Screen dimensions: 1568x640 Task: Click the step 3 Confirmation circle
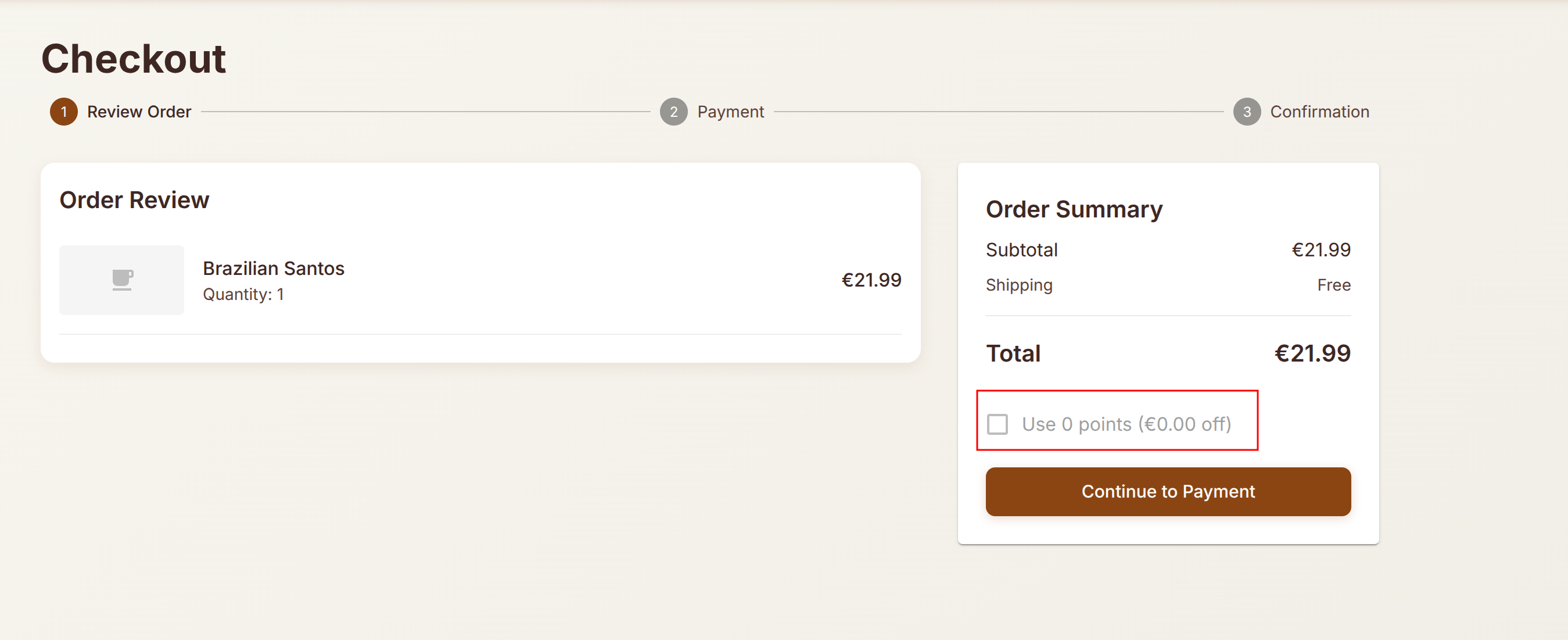[x=1247, y=112]
